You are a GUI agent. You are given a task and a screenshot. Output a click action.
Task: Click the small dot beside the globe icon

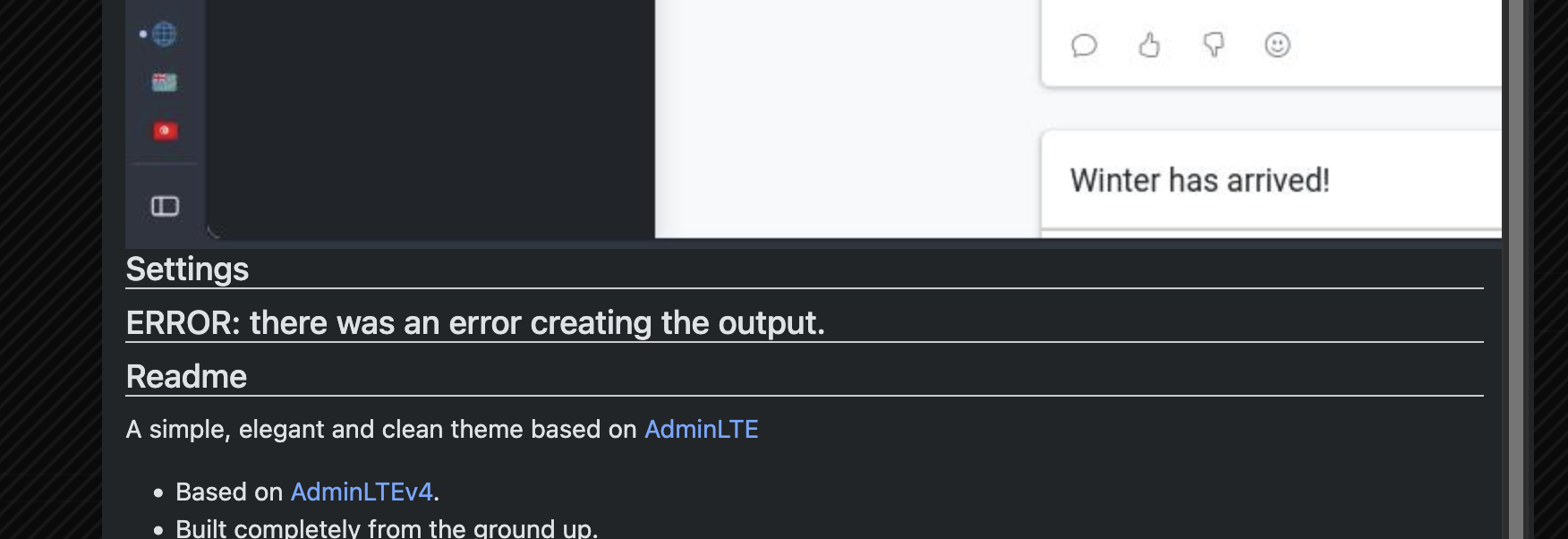click(143, 34)
